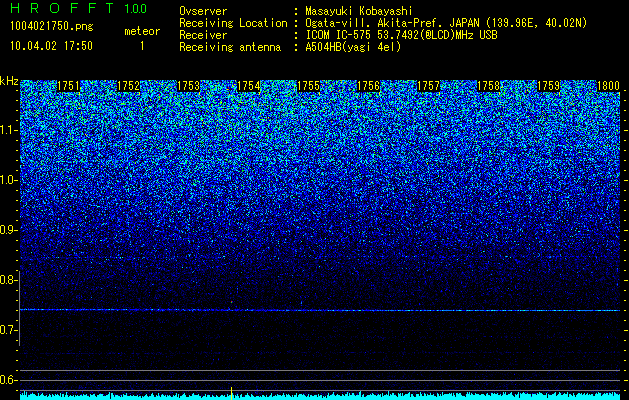The height and width of the screenshot is (400, 629).
Task: Click the meteor label
Action: (142, 31)
